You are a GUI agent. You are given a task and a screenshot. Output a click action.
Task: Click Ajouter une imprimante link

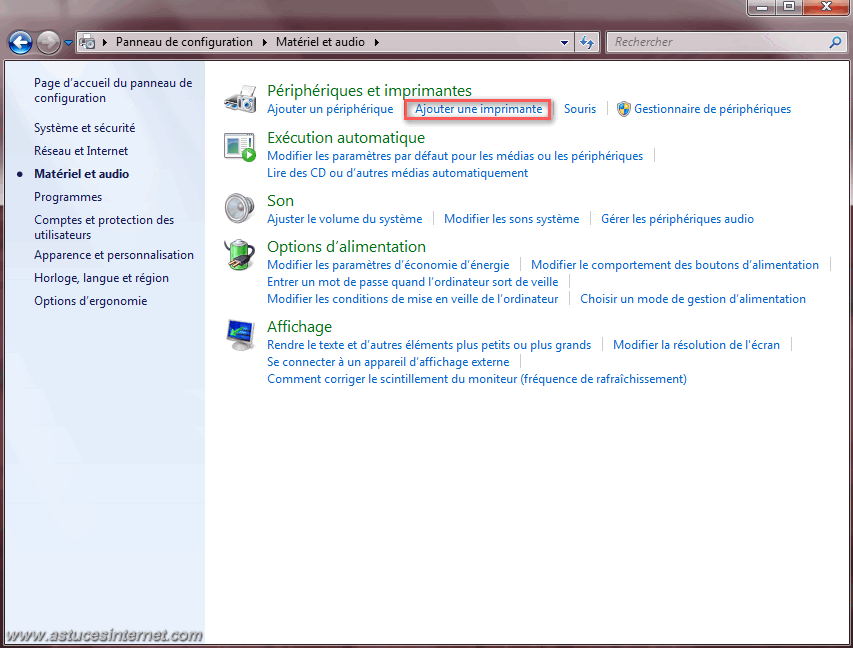[479, 109]
